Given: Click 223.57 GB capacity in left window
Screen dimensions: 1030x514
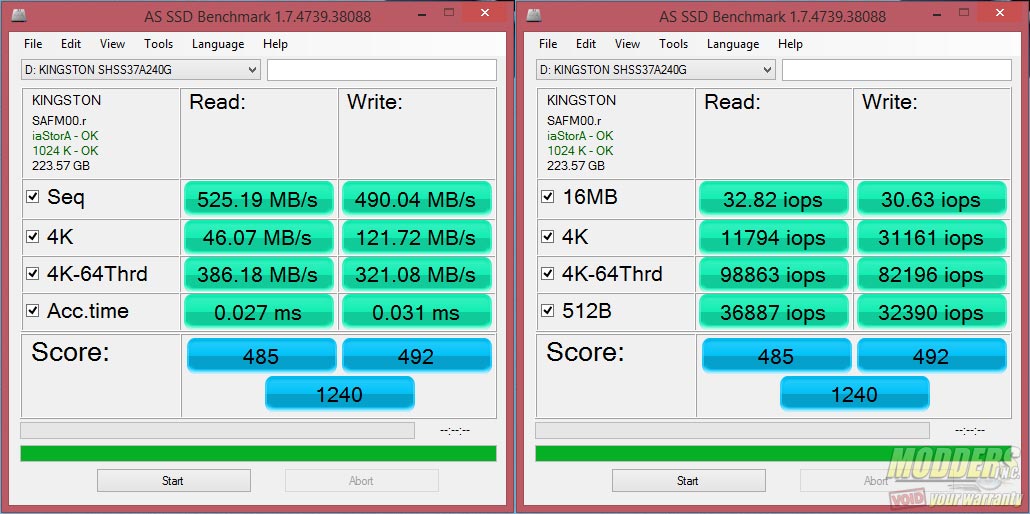Looking at the screenshot, I should (x=60, y=166).
